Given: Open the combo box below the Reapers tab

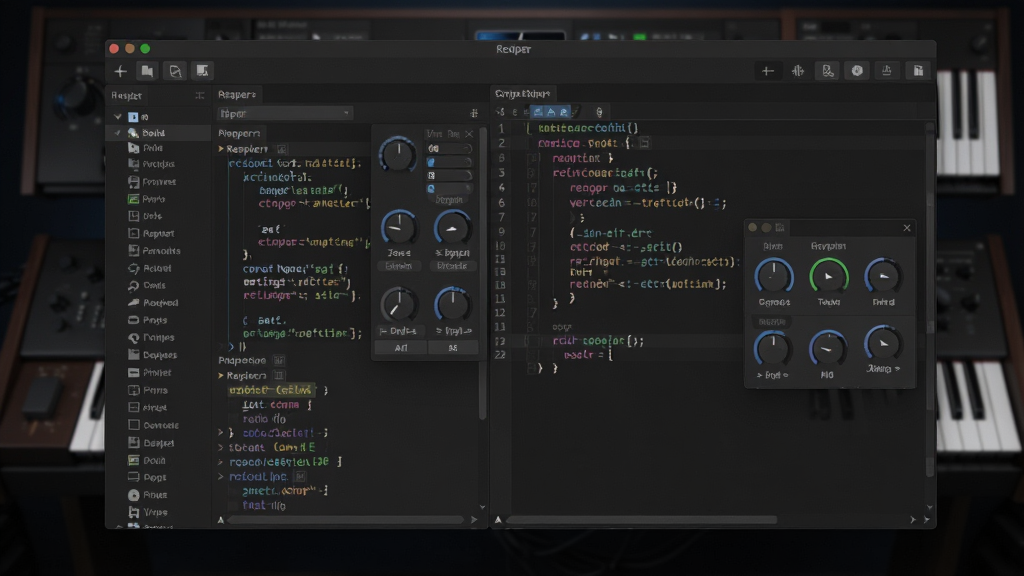Looking at the screenshot, I should pyautogui.click(x=285, y=113).
